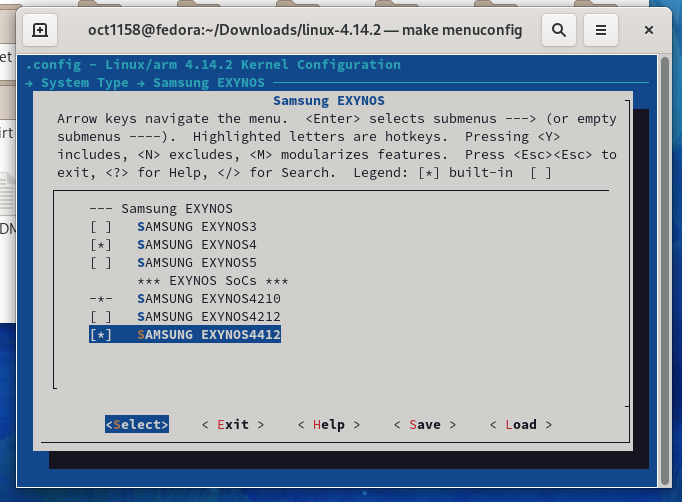Toggle highlighted SAMSUNG EXYNOS4412 checkbox
This screenshot has width=682, height=502.
(x=100, y=335)
